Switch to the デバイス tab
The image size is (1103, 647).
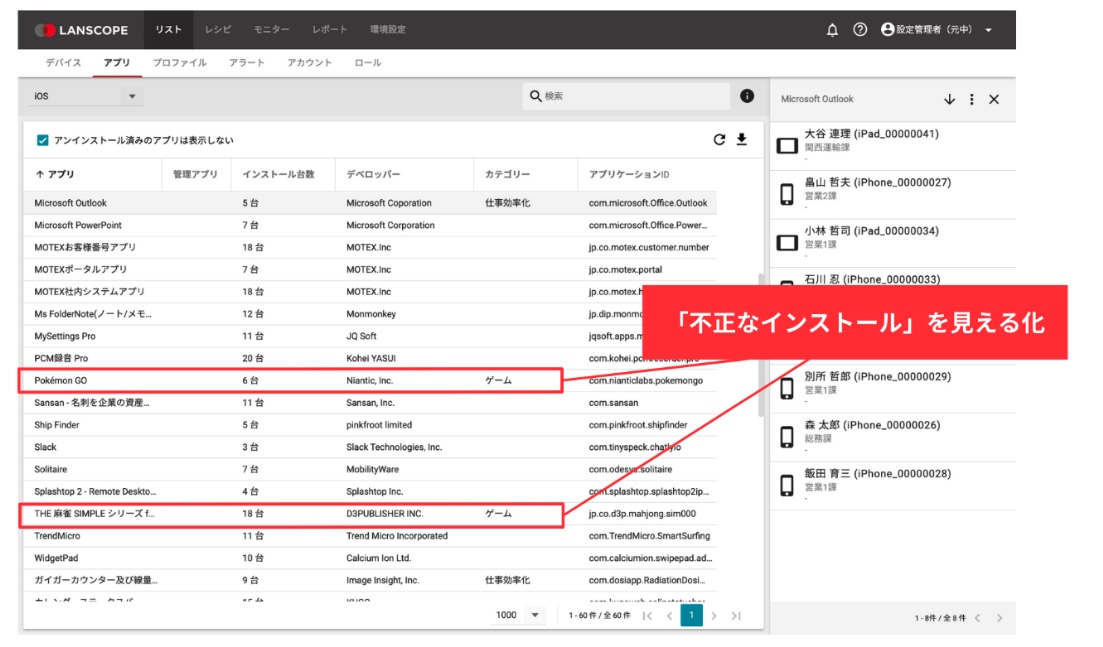tap(63, 63)
